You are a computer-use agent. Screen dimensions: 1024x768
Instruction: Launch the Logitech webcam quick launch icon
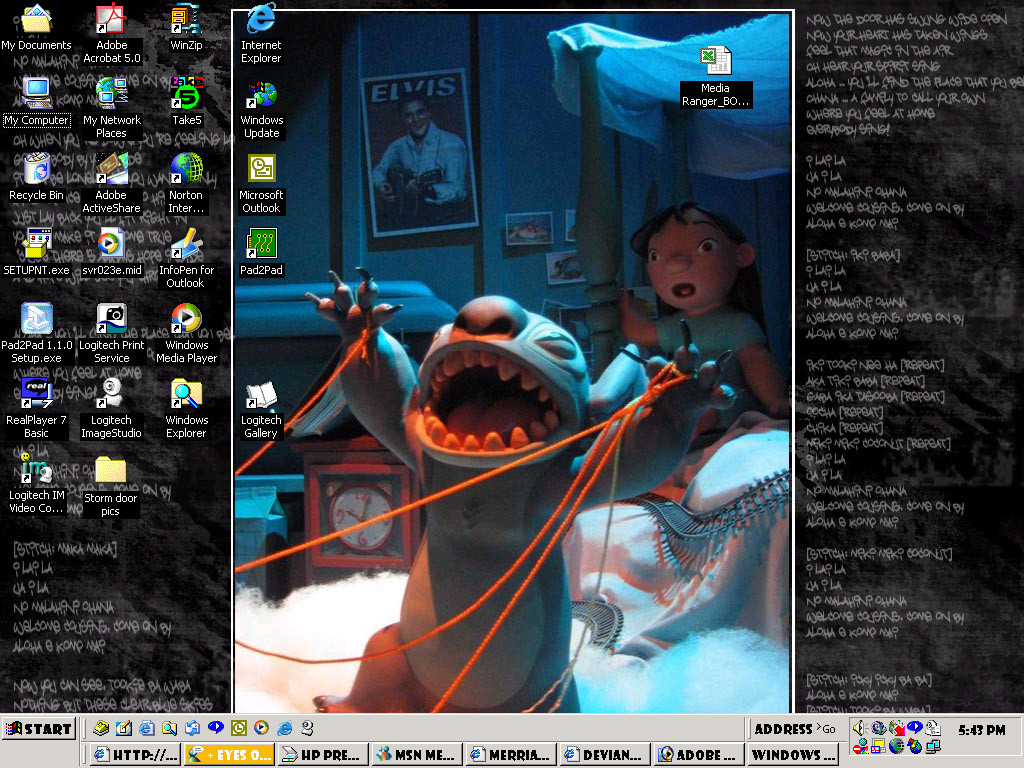(307, 728)
